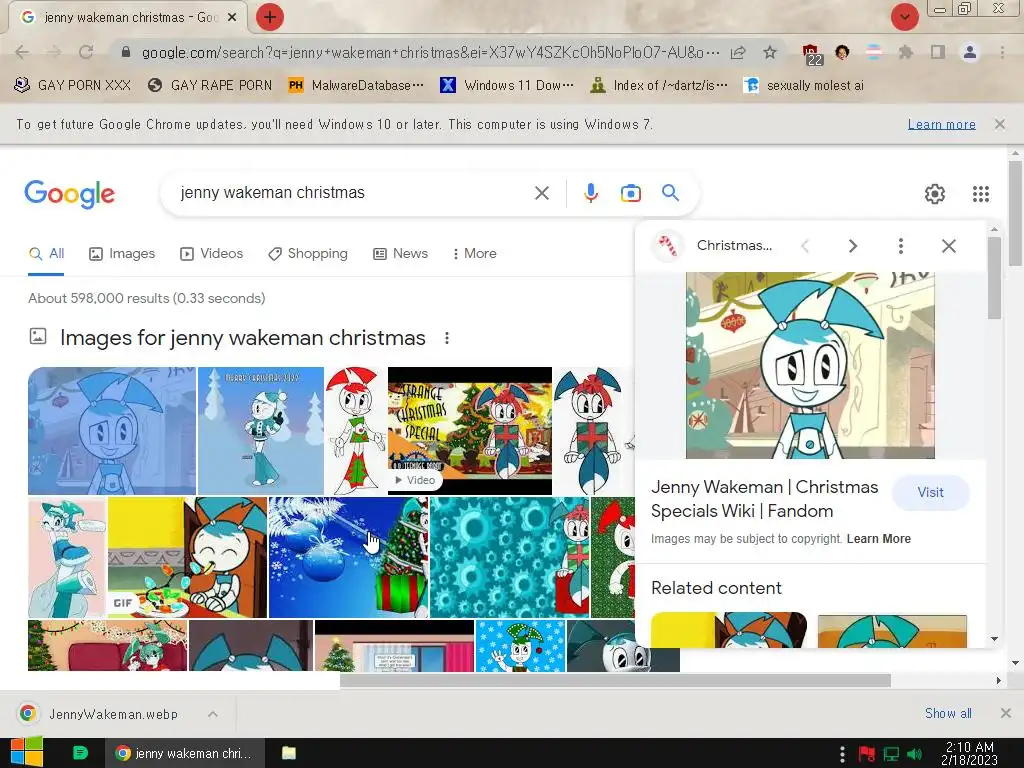The image size is (1024, 768).
Task: Click the Images for jenny wakeman christmas heading
Action: [242, 338]
